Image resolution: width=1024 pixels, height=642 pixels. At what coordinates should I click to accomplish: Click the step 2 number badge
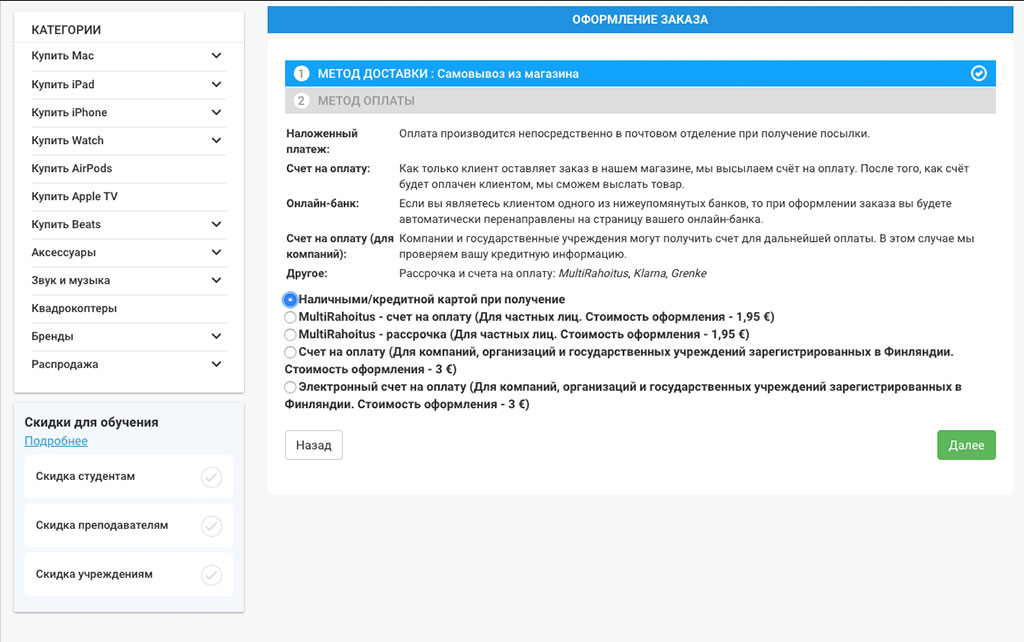point(301,101)
